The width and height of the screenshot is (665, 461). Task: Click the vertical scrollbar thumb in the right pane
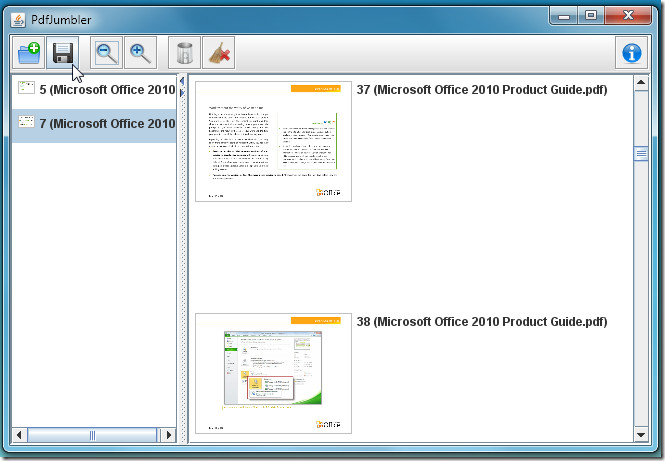point(641,154)
